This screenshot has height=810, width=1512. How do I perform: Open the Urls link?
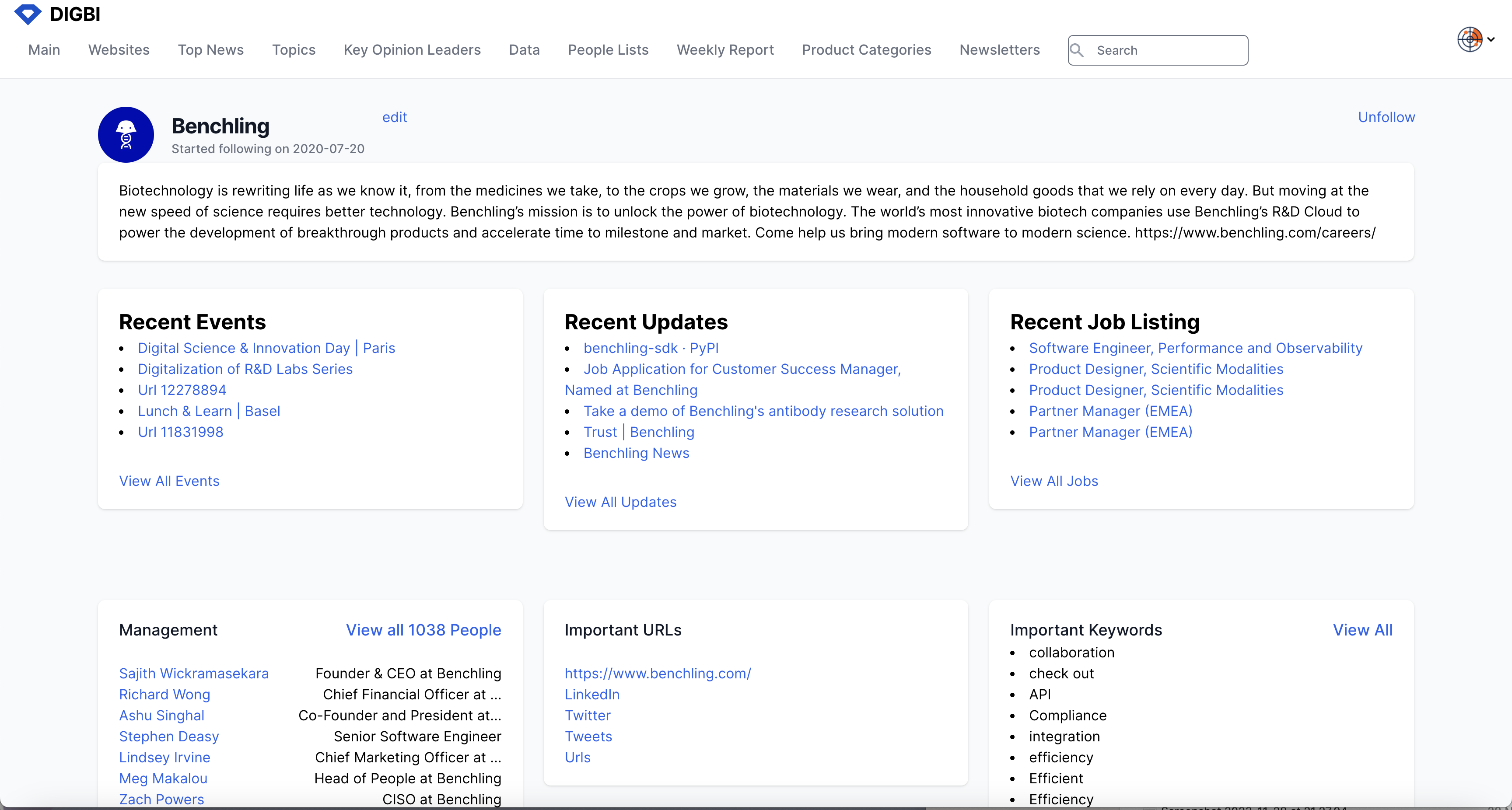[577, 758]
